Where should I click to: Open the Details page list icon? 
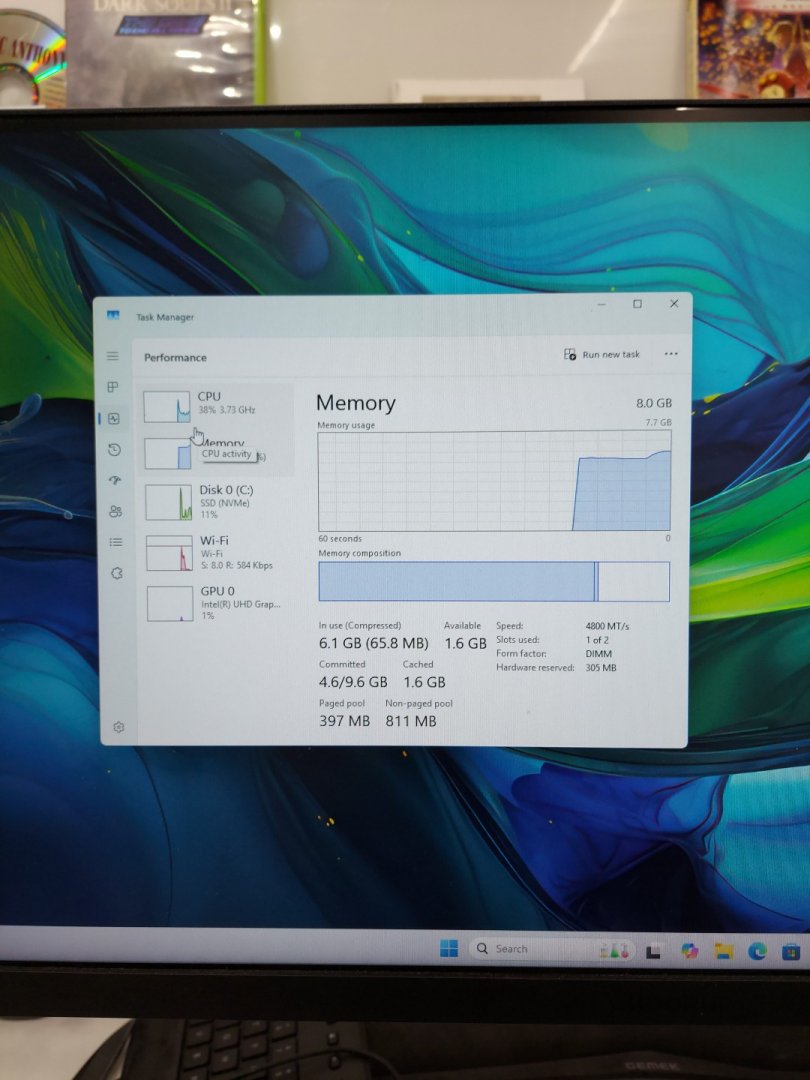116,542
